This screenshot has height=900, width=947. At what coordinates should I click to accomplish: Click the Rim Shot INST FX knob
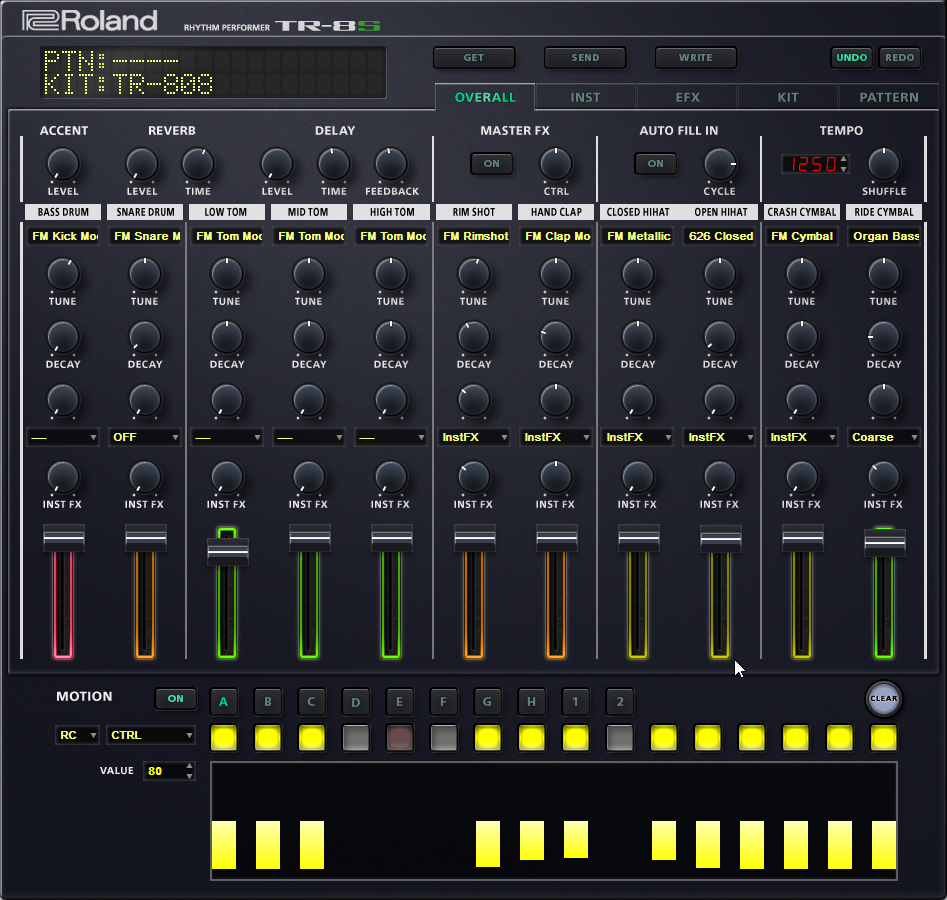click(x=474, y=478)
